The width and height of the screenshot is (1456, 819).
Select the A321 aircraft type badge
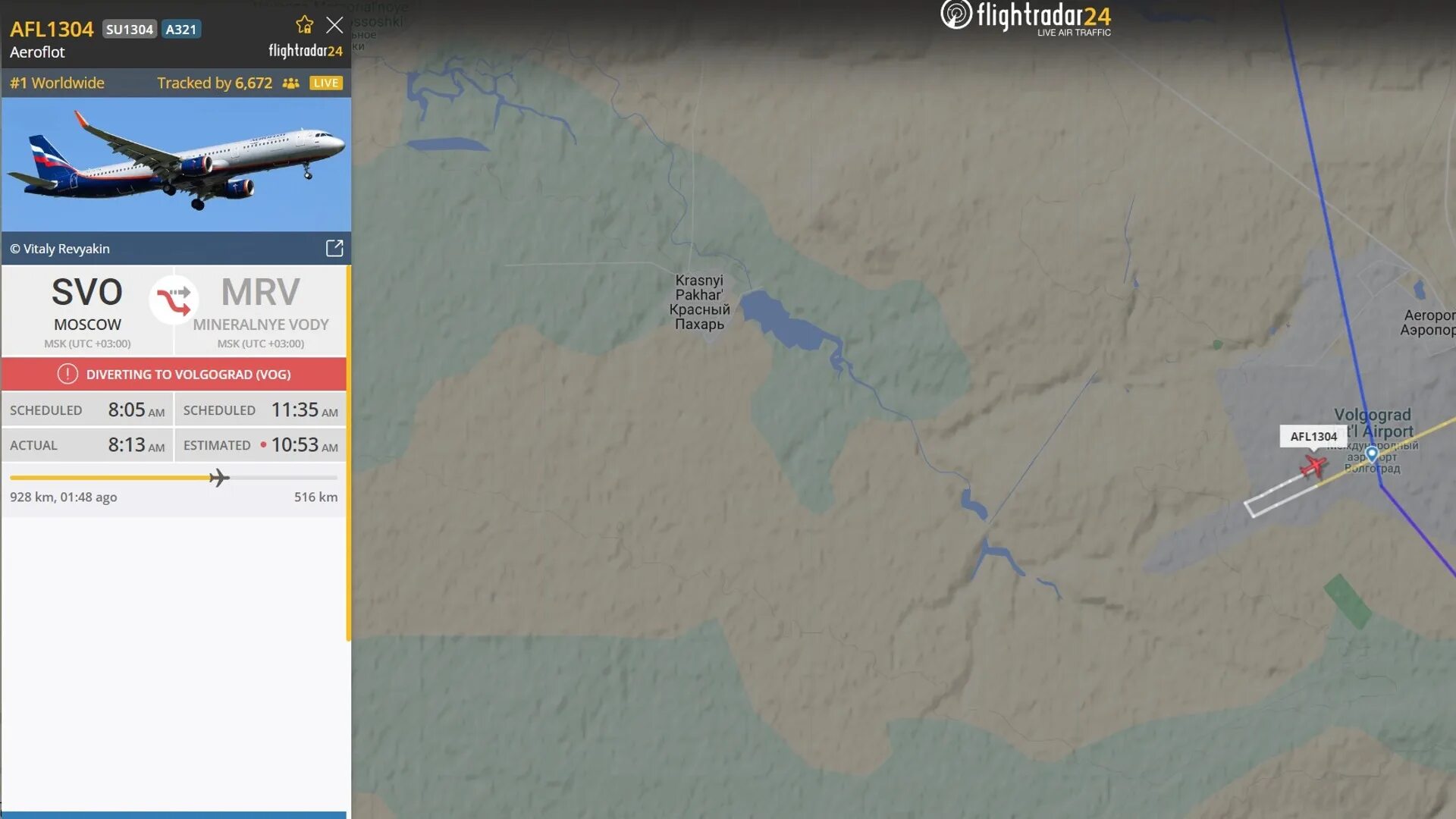point(180,30)
